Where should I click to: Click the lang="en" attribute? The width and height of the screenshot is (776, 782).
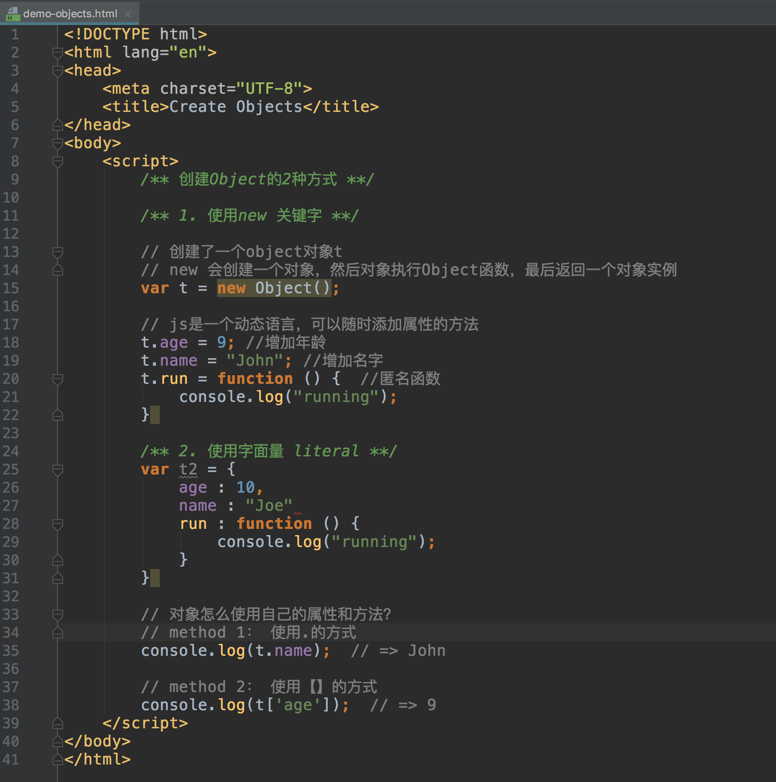(165, 52)
